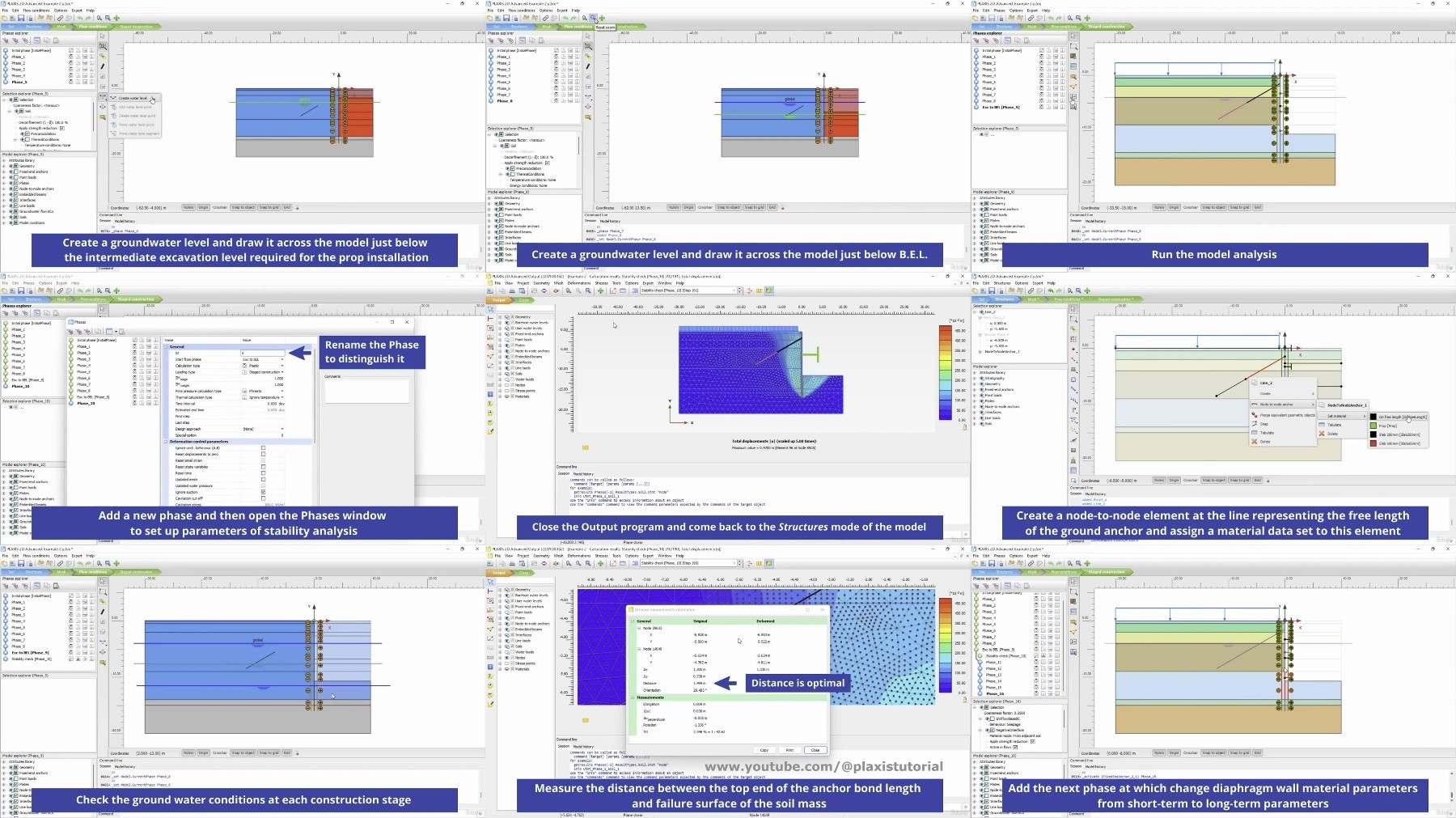1456x818 pixels.
Task: Select Create water level in popup menu
Action: [x=134, y=98]
